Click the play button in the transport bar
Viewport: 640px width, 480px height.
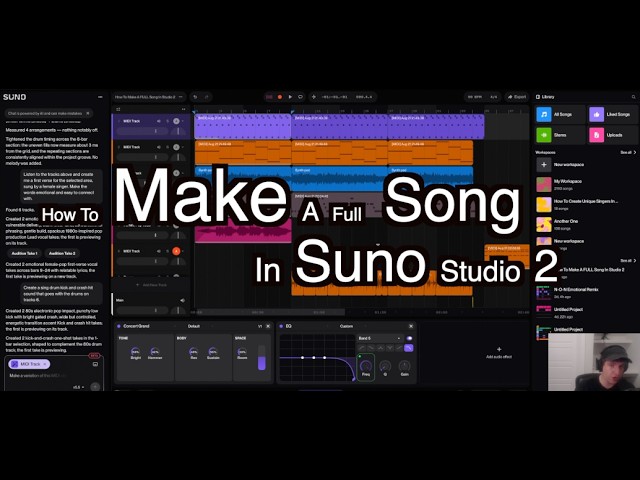click(x=290, y=97)
